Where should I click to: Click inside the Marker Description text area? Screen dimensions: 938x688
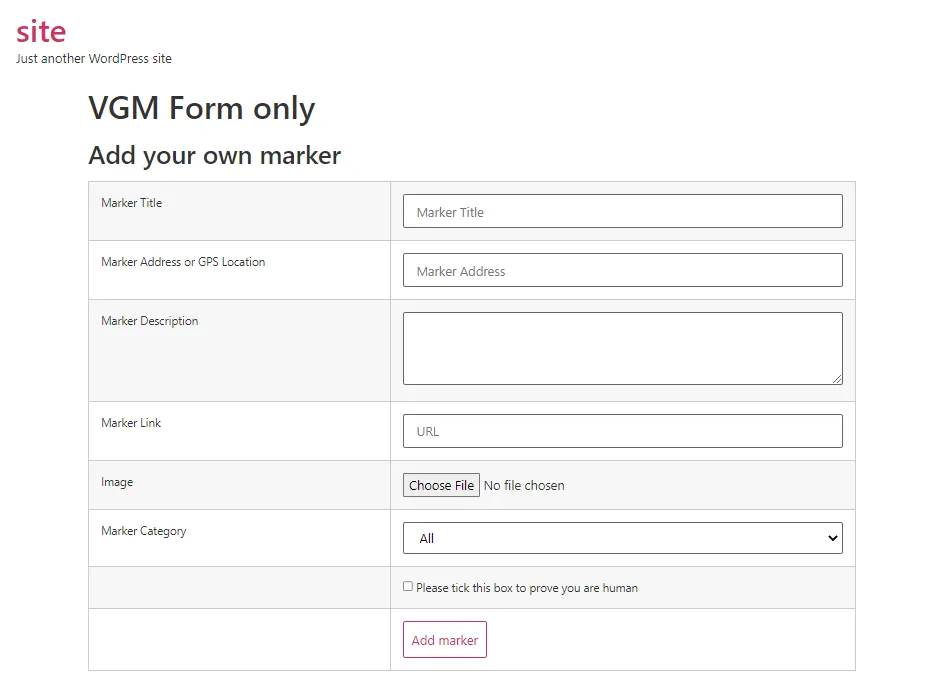pos(622,345)
